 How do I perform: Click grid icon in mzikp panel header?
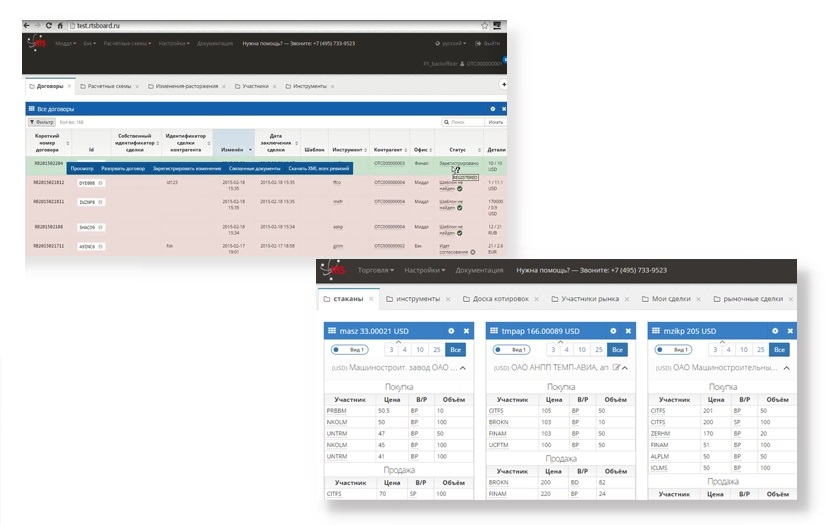(x=656, y=331)
